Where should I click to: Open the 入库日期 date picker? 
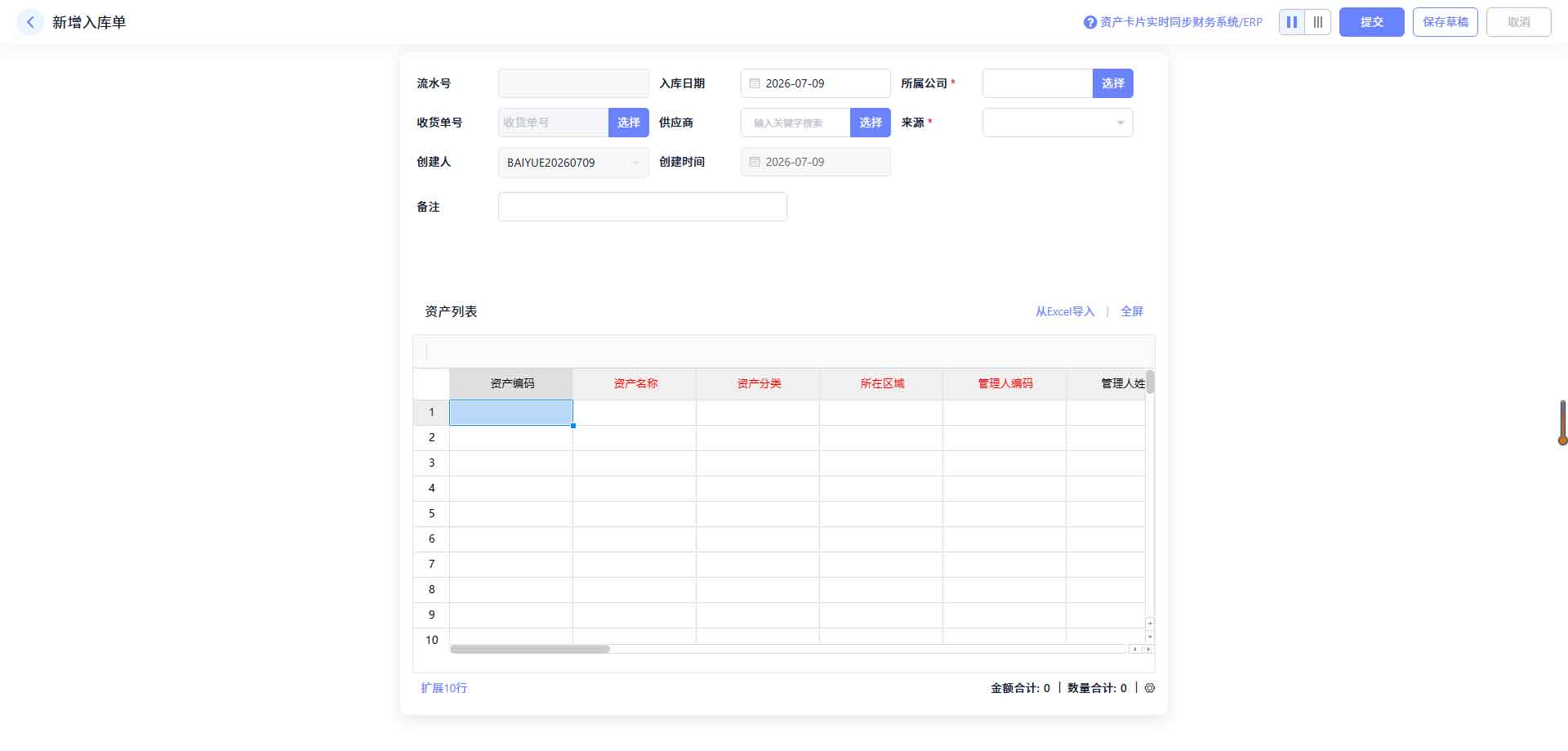(x=815, y=83)
